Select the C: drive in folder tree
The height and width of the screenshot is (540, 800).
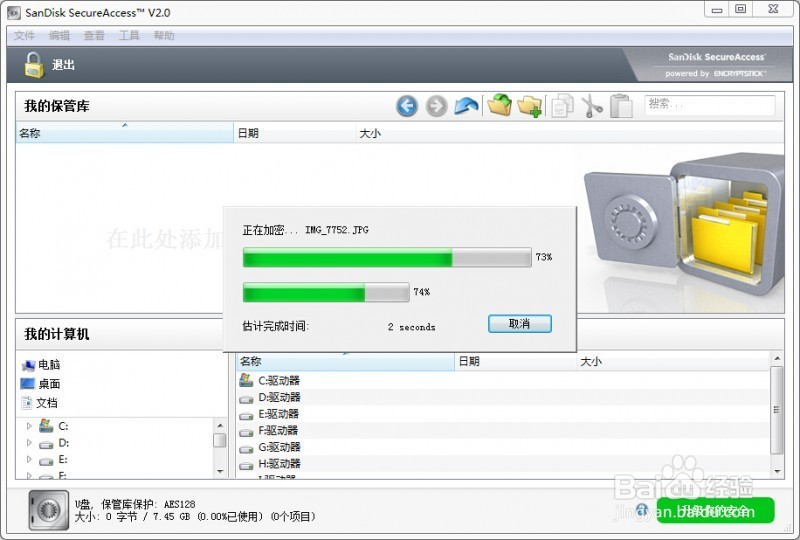pos(54,426)
